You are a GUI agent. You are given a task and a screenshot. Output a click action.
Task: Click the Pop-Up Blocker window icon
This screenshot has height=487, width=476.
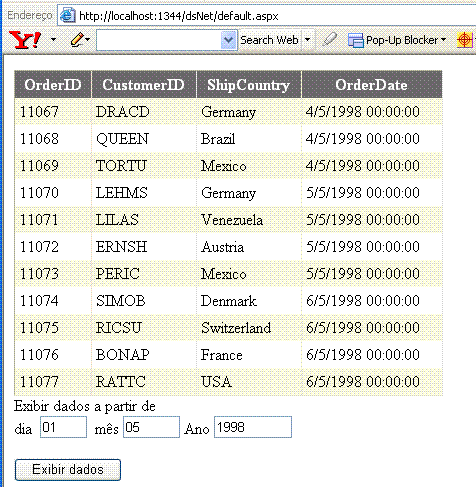point(356,40)
